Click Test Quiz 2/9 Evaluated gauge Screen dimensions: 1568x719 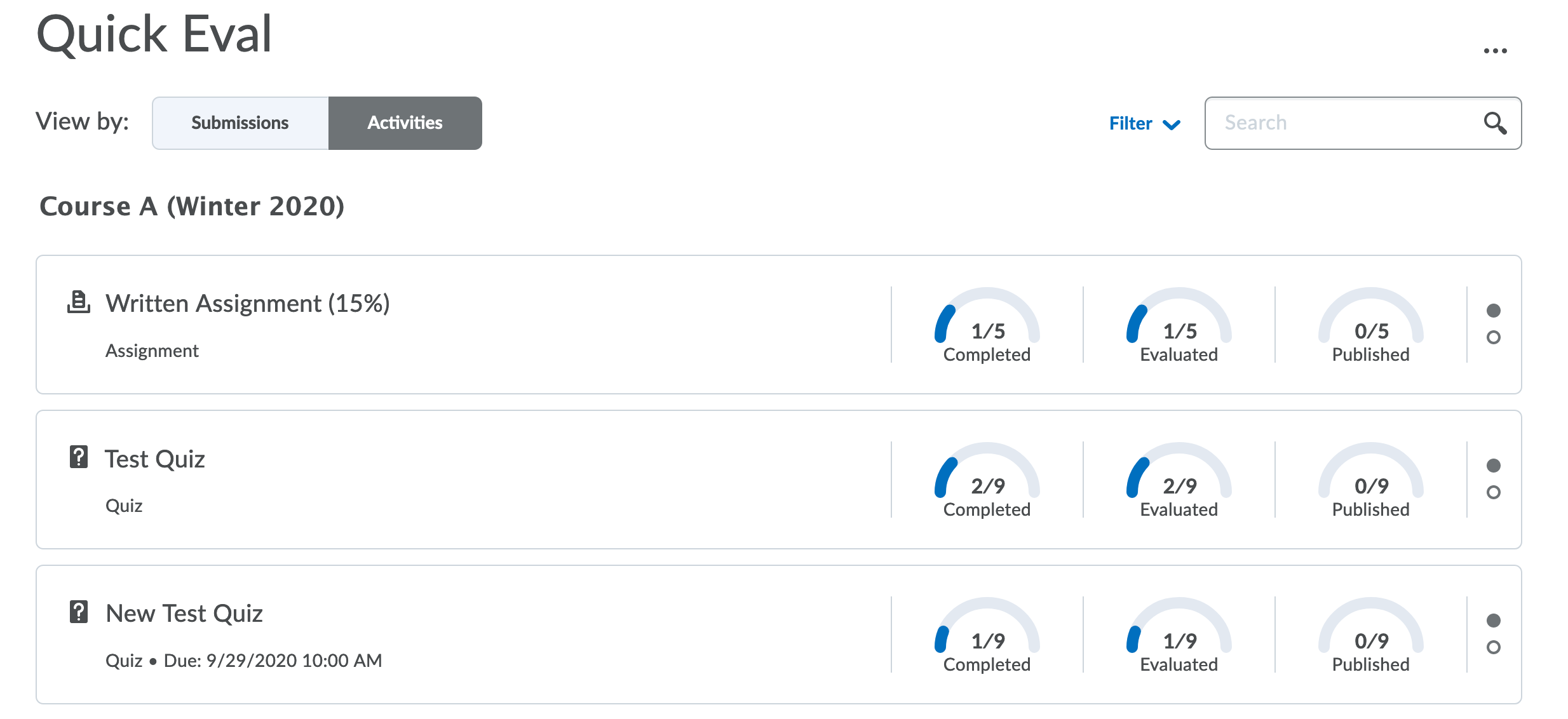coord(1179,480)
